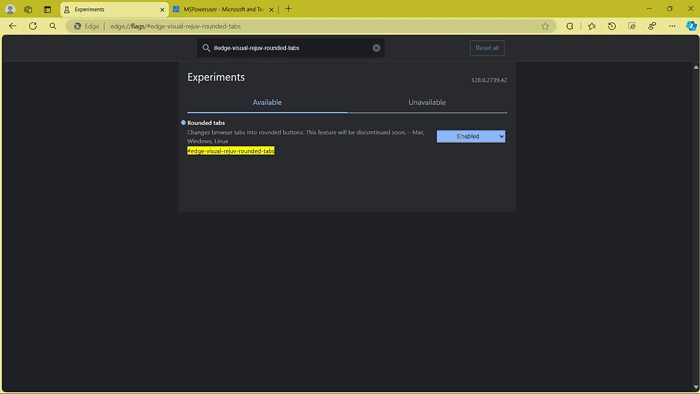Minimize the Edge window
This screenshot has height=394, width=700.
[x=649, y=8]
